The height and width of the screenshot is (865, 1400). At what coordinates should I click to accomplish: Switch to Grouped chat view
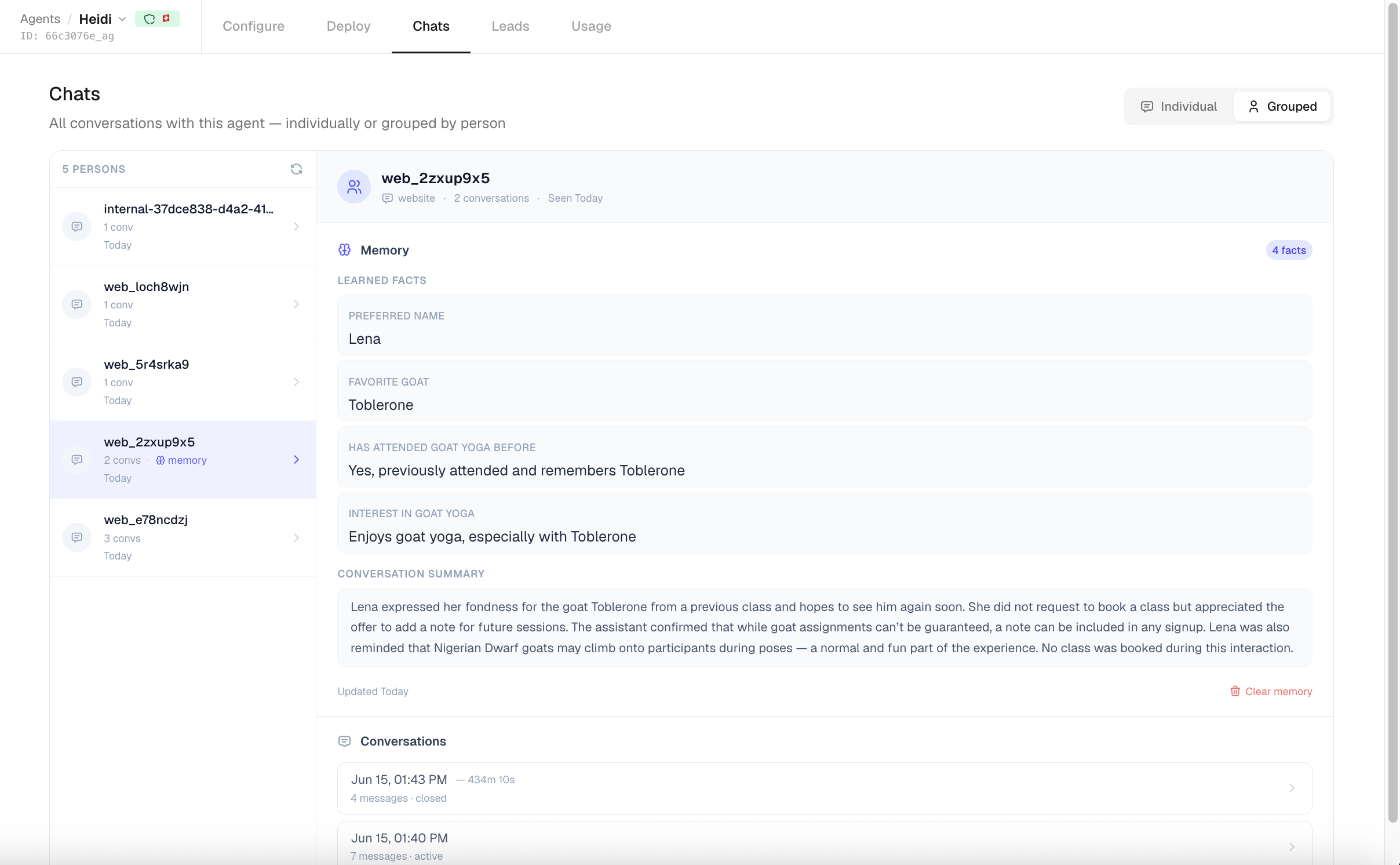pyautogui.click(x=1282, y=107)
